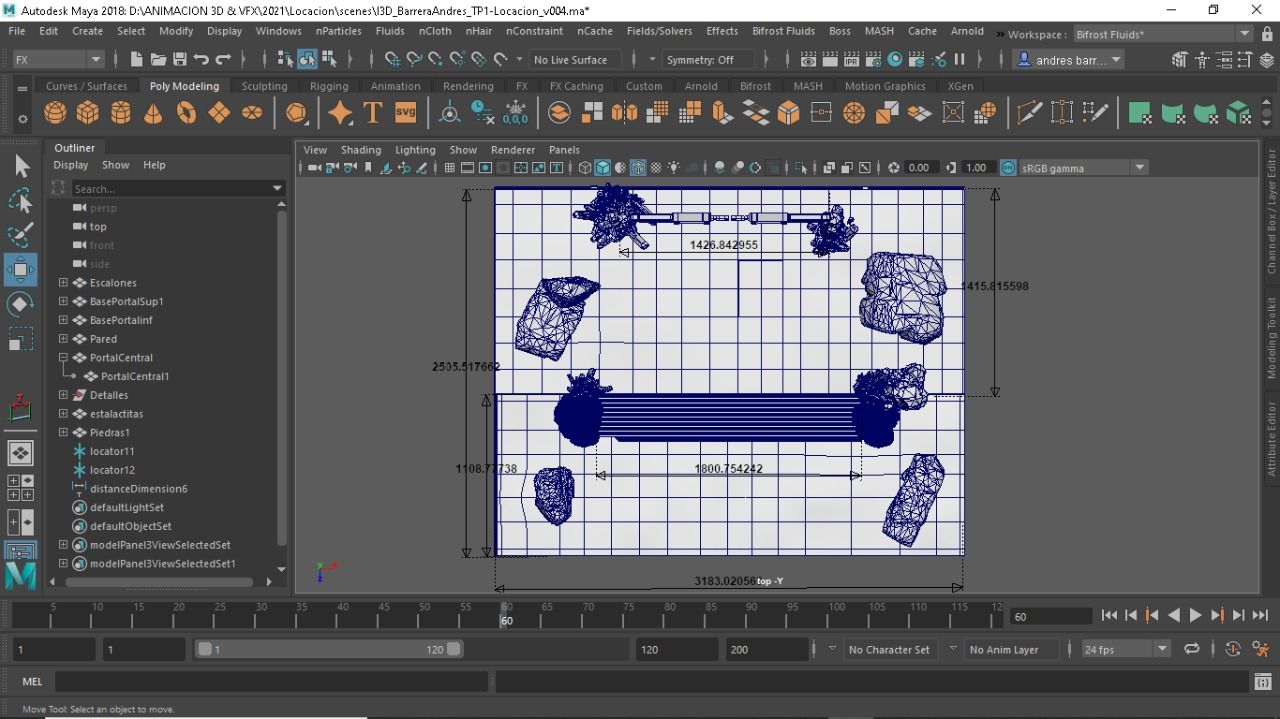Choose the Lasso select tool

(x=21, y=201)
